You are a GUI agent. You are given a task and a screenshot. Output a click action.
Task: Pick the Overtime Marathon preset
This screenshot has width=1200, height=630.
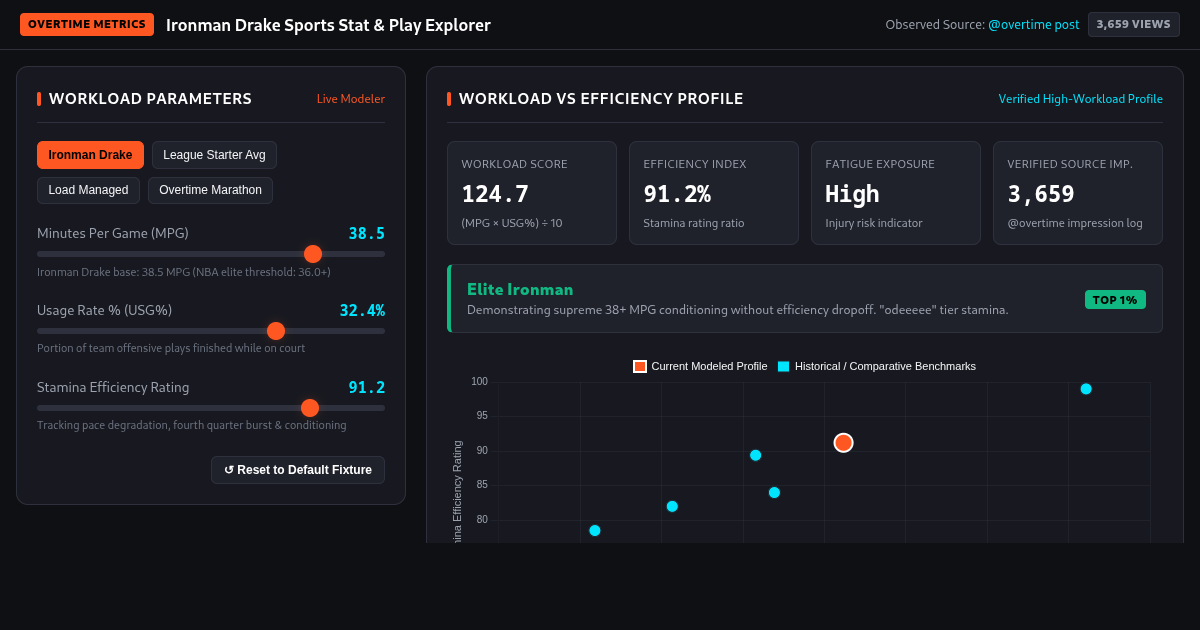[210, 190]
